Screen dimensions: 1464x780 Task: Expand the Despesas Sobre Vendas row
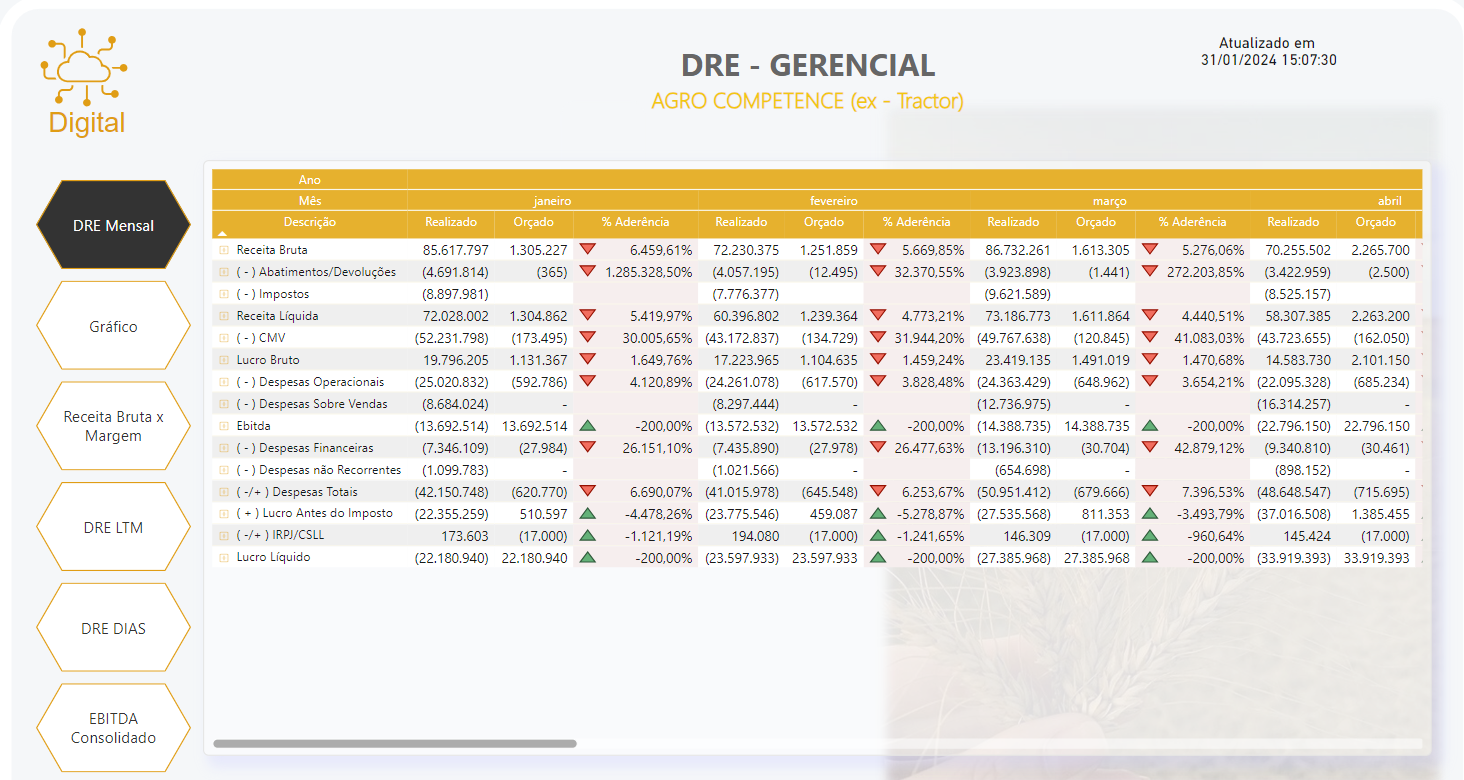coord(224,404)
